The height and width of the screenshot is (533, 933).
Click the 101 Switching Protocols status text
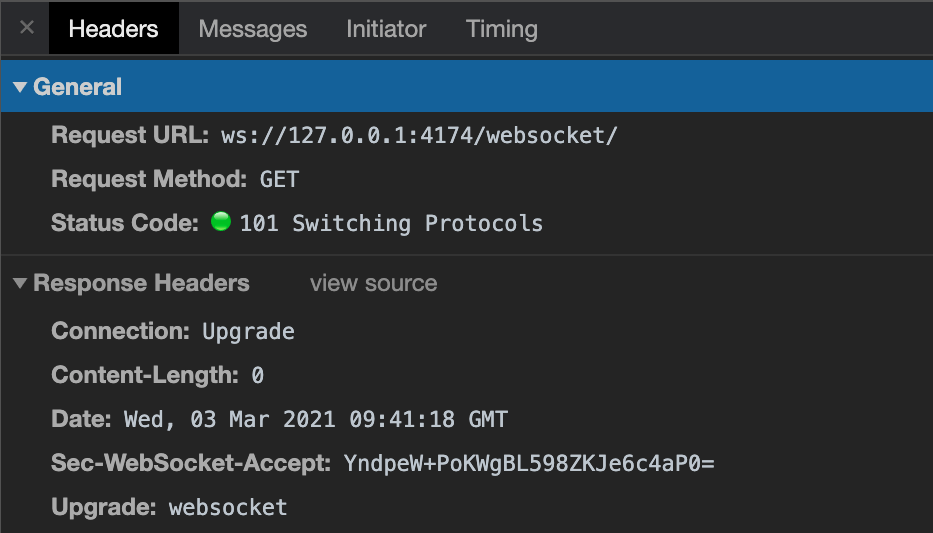(x=391, y=223)
